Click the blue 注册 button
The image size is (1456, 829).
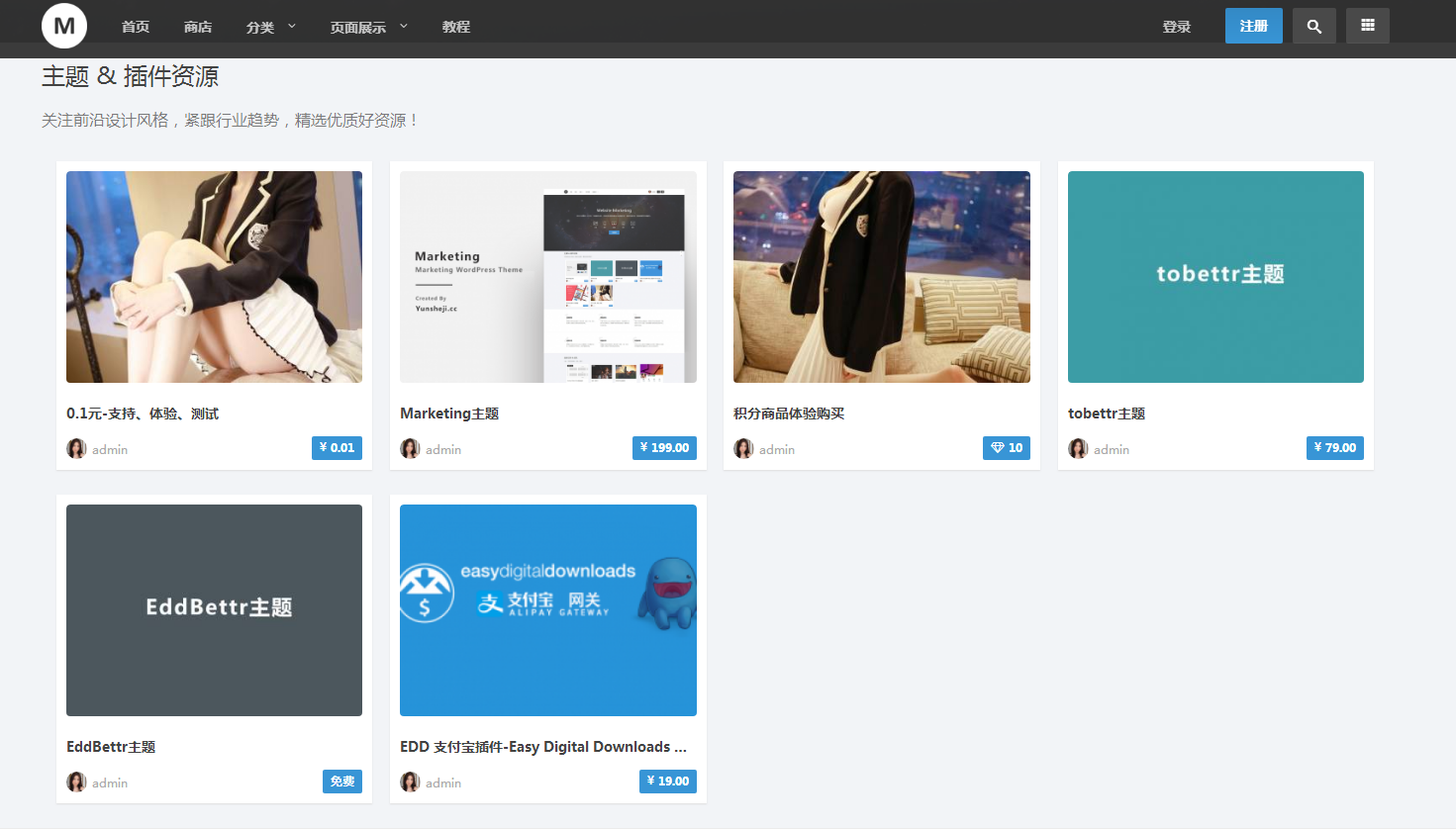tap(1254, 26)
